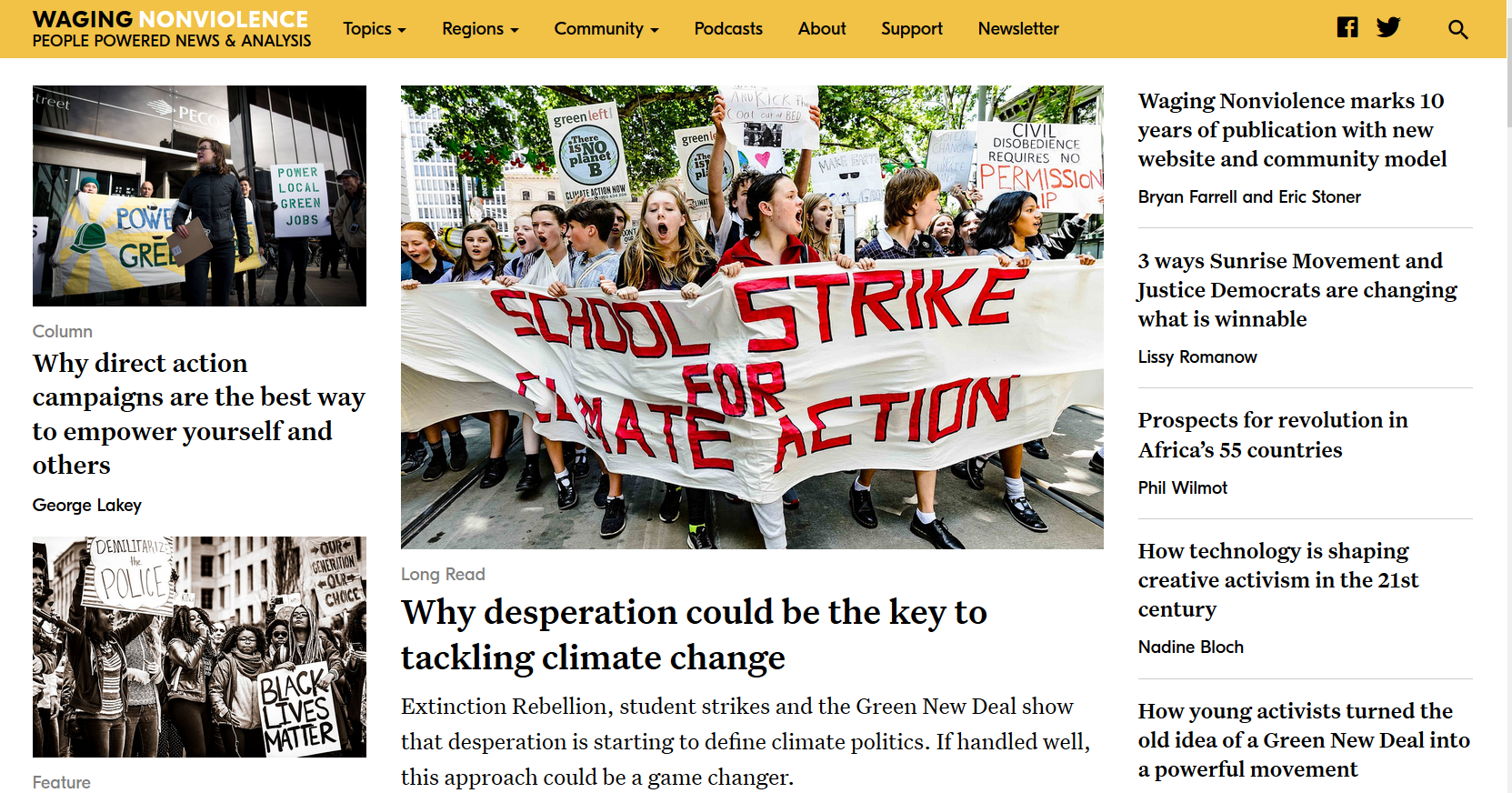Open the school strike climate photo
The width and height of the screenshot is (1512, 793).
click(x=751, y=316)
